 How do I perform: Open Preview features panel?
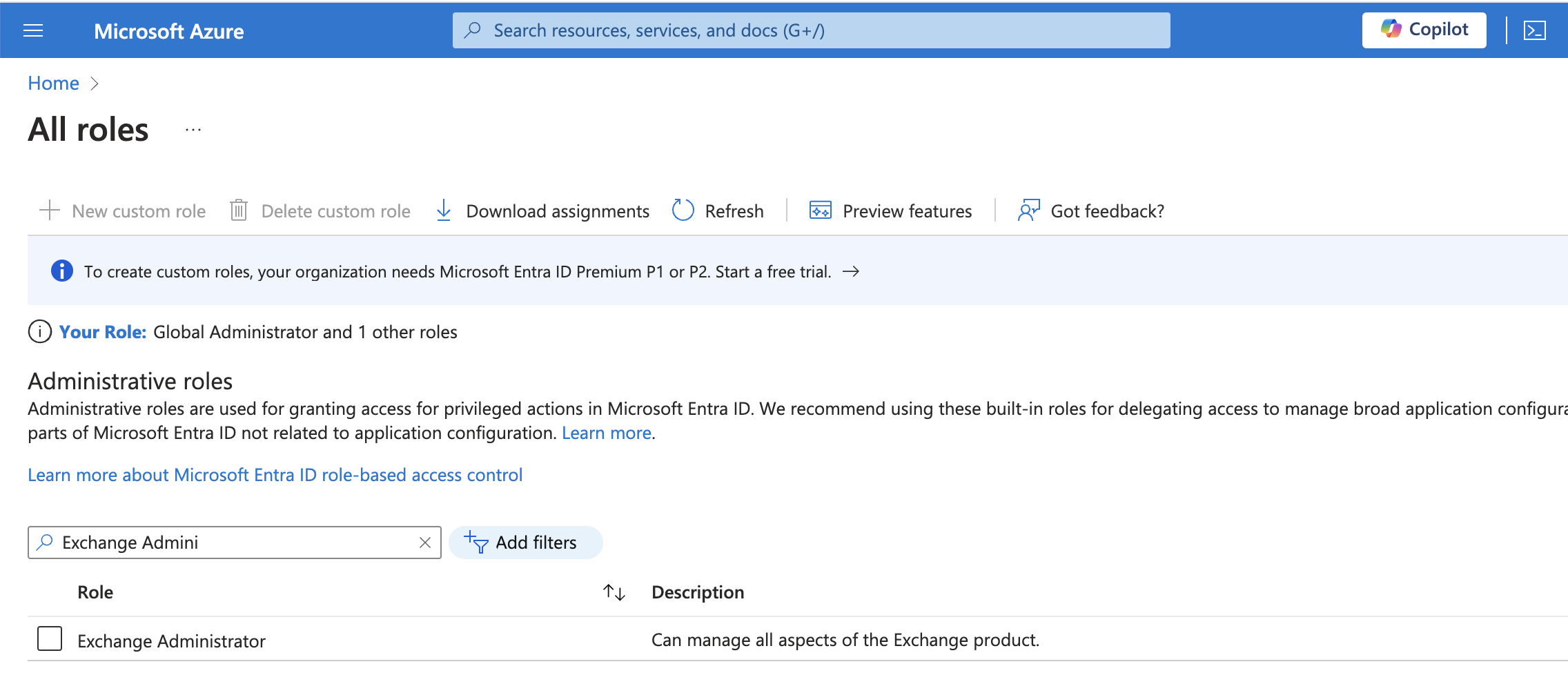coord(890,211)
